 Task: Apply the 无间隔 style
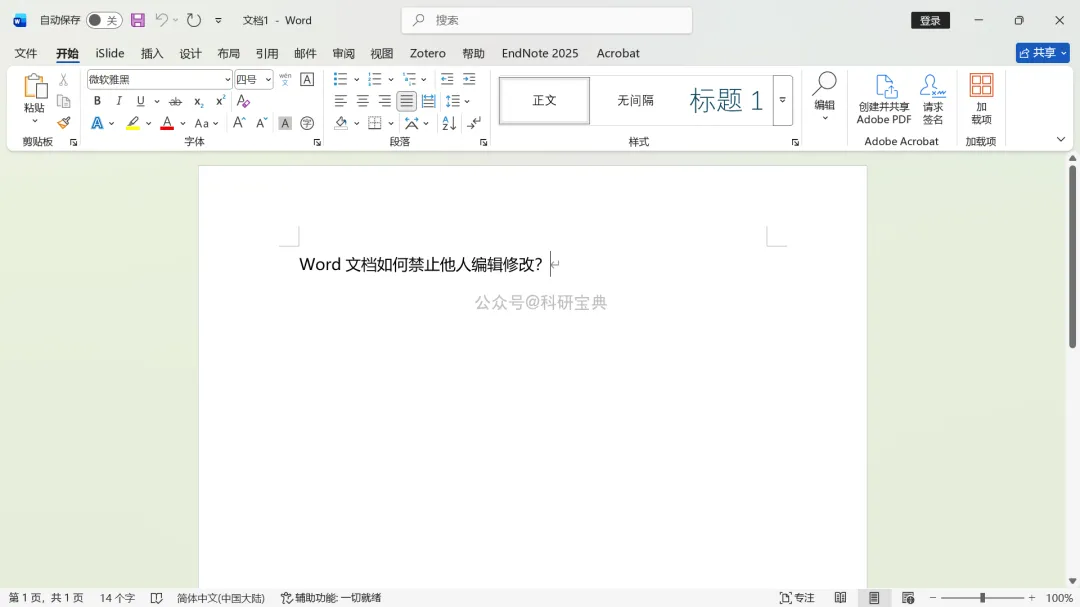(x=635, y=101)
